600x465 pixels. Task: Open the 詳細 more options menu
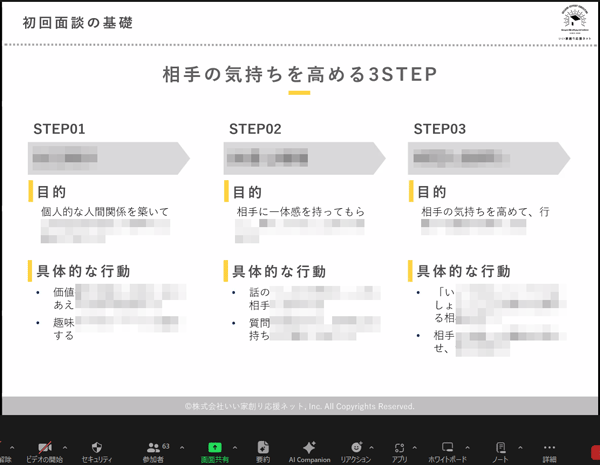549,448
